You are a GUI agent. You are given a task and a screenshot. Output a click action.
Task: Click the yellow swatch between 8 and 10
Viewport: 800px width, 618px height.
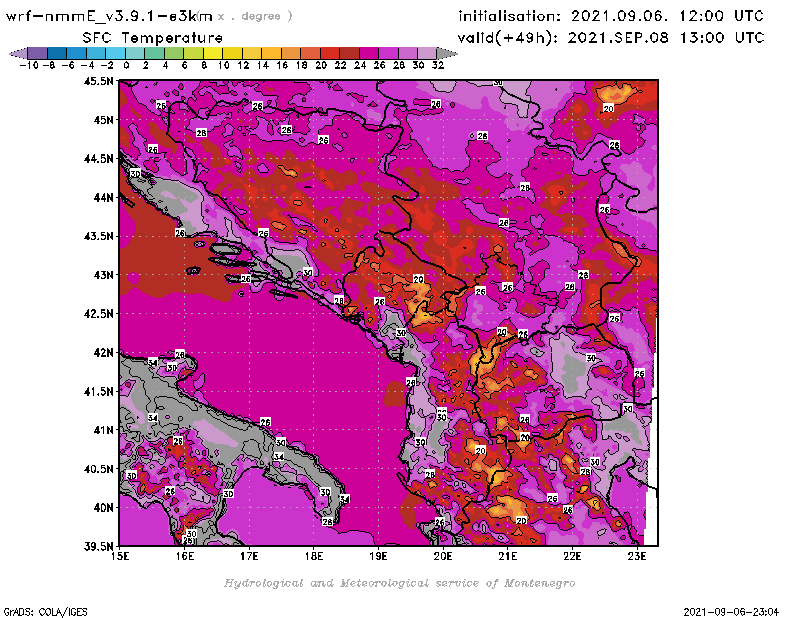pyautogui.click(x=212, y=53)
